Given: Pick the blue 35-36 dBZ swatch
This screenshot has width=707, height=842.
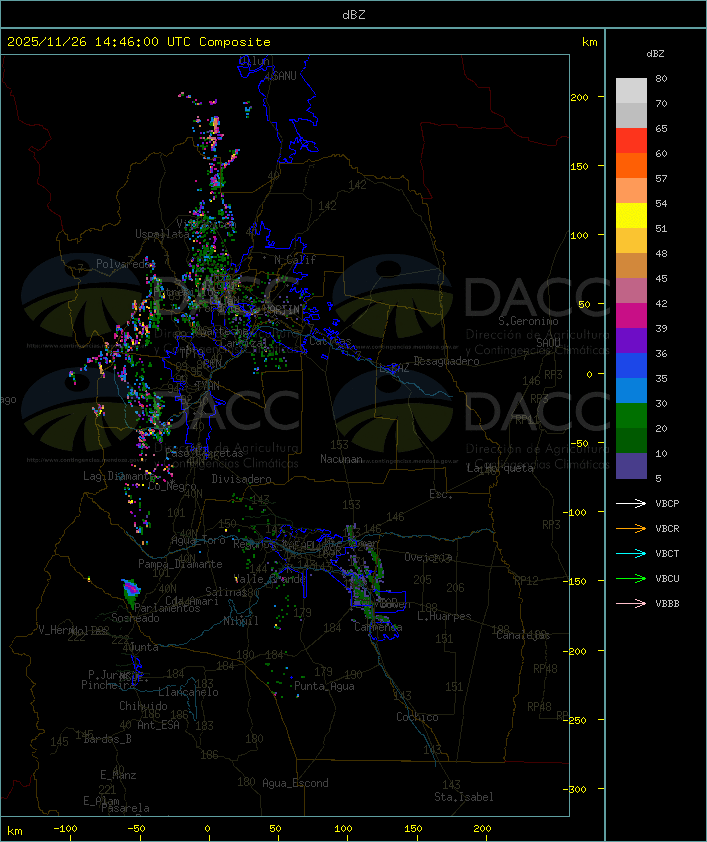Looking at the screenshot, I should click(631, 366).
